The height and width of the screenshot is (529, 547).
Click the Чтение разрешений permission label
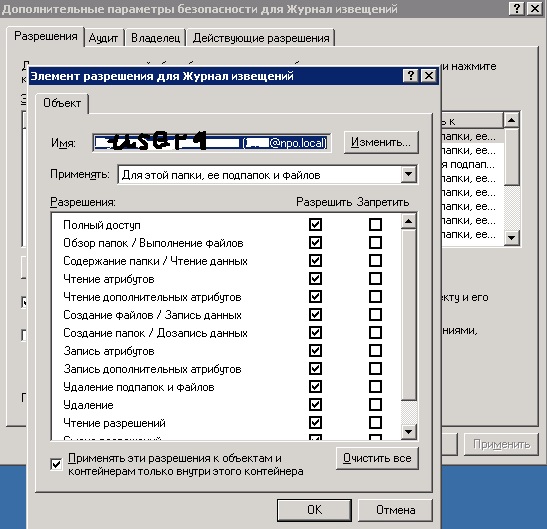click(114, 423)
